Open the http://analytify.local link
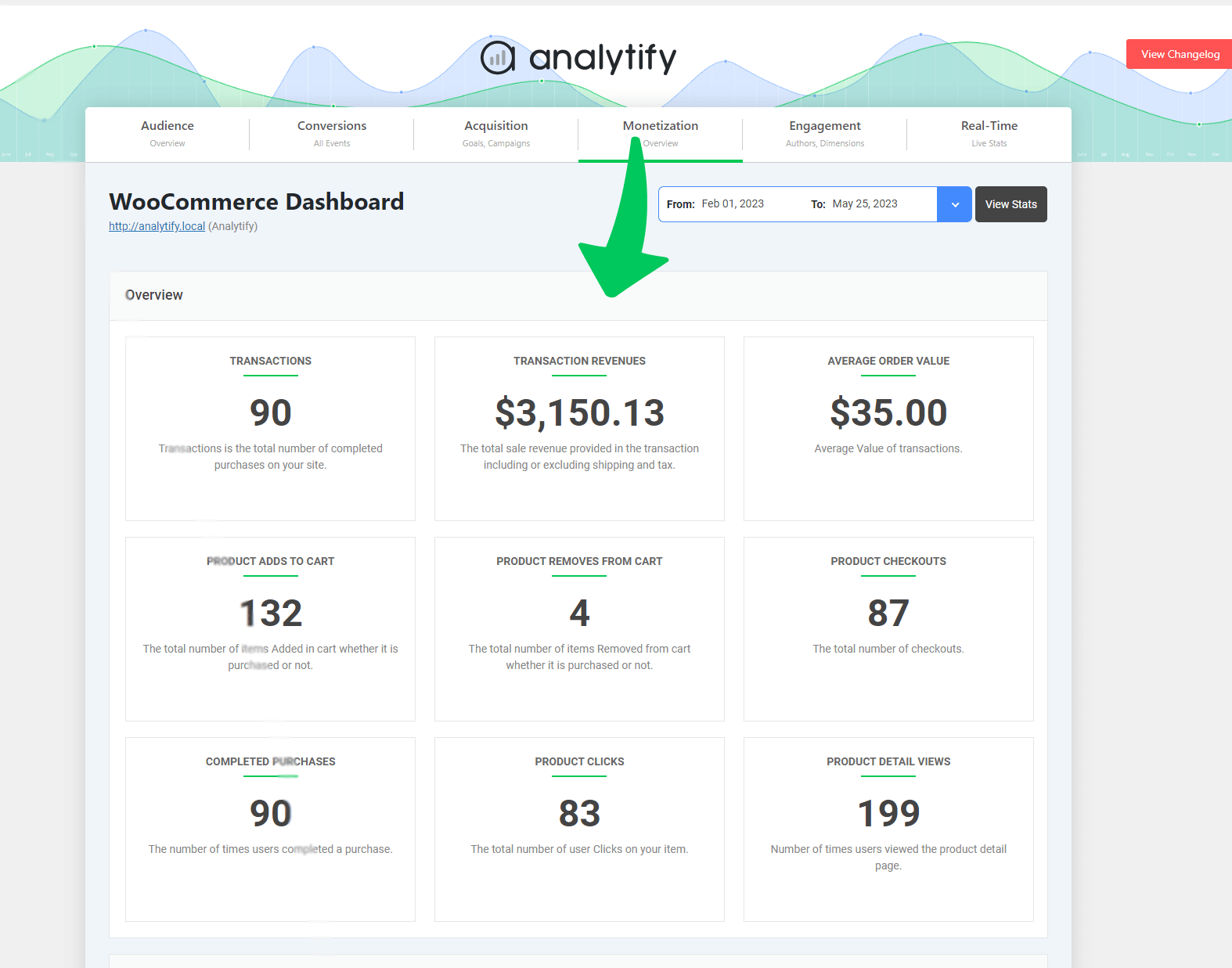The width and height of the screenshot is (1232, 968). (x=157, y=226)
